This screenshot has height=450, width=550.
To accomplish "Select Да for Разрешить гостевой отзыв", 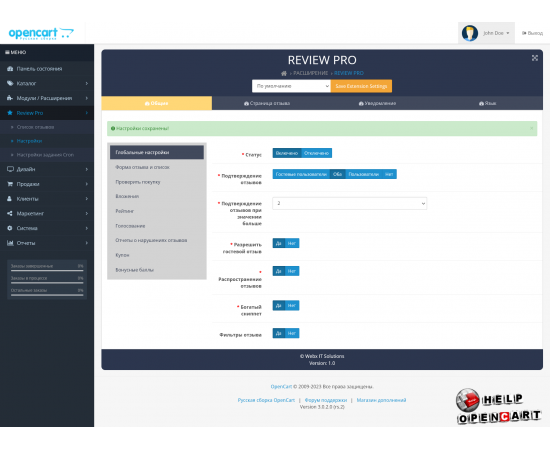I will point(279,243).
